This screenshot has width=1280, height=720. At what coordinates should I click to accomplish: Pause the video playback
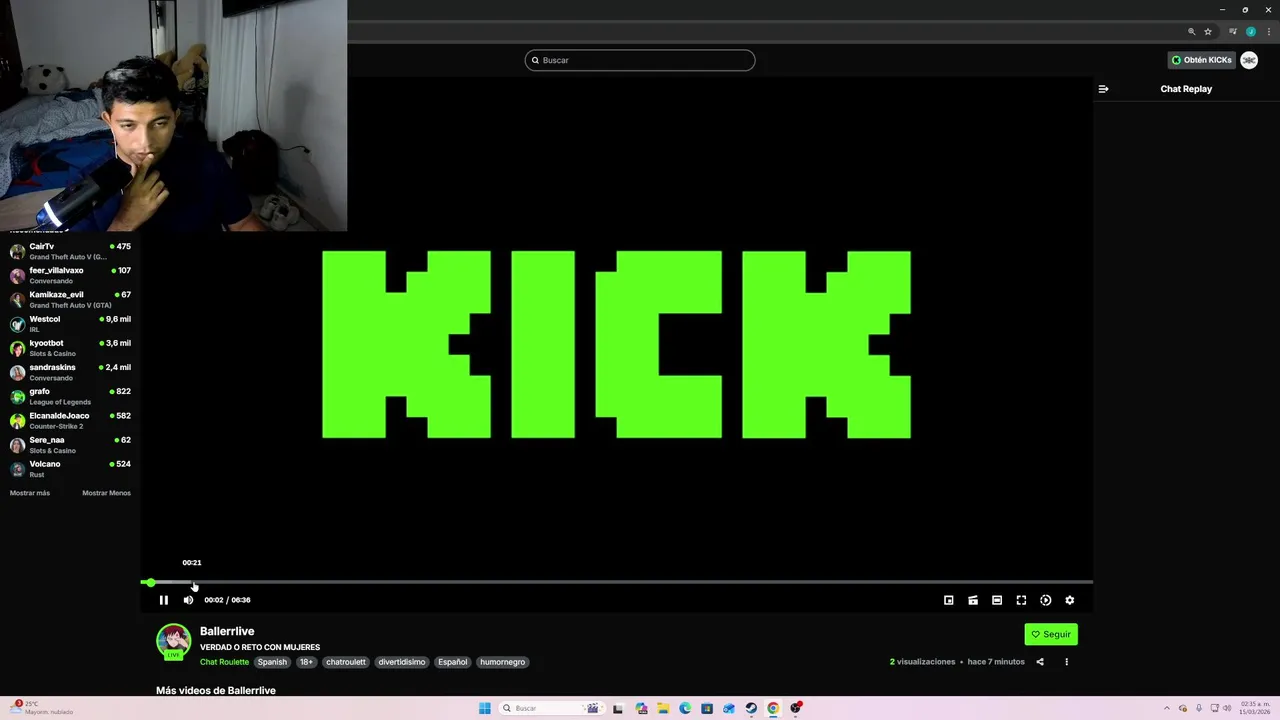coord(164,600)
